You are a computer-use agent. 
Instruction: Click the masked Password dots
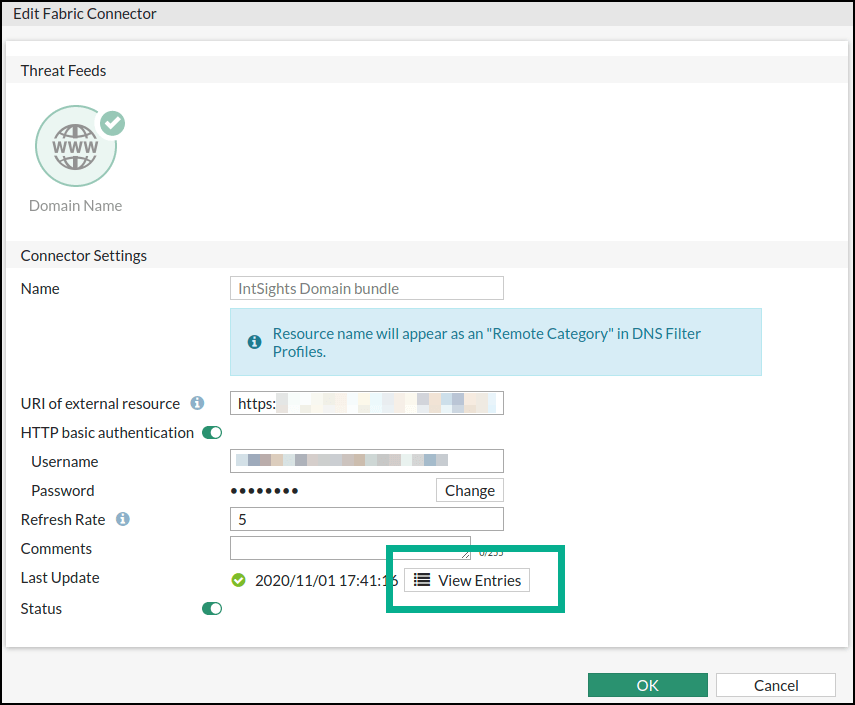pos(264,491)
